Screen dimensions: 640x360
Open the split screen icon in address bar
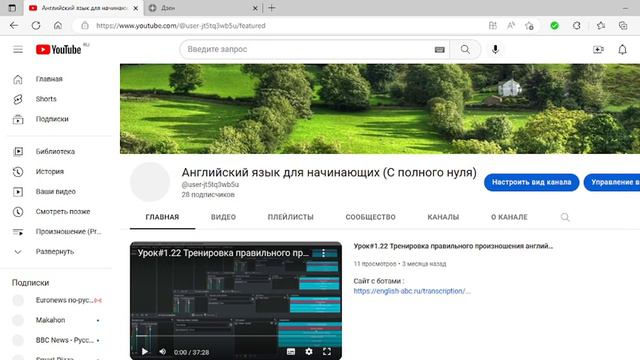pyautogui.click(x=493, y=26)
